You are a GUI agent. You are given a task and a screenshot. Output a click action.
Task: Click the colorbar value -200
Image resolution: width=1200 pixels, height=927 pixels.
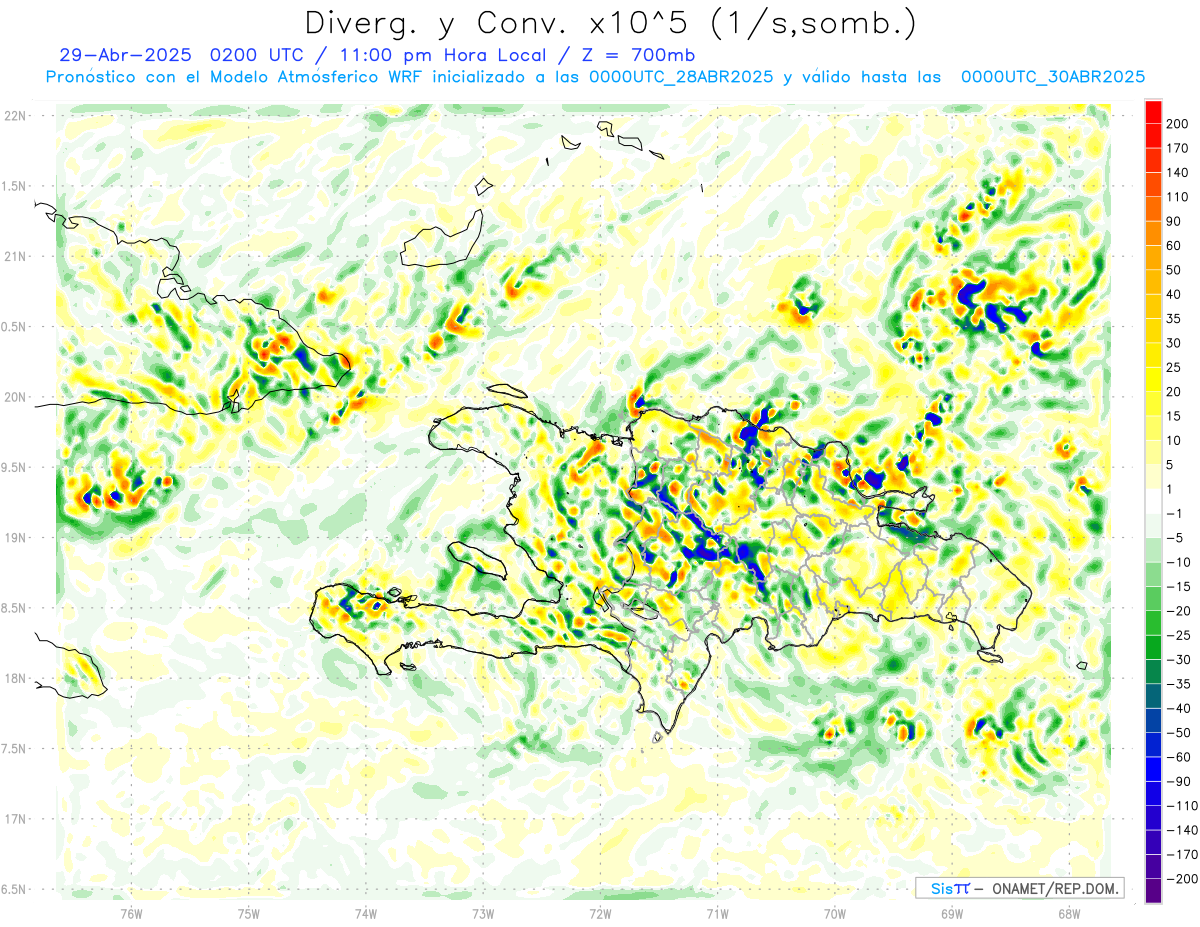click(1181, 879)
